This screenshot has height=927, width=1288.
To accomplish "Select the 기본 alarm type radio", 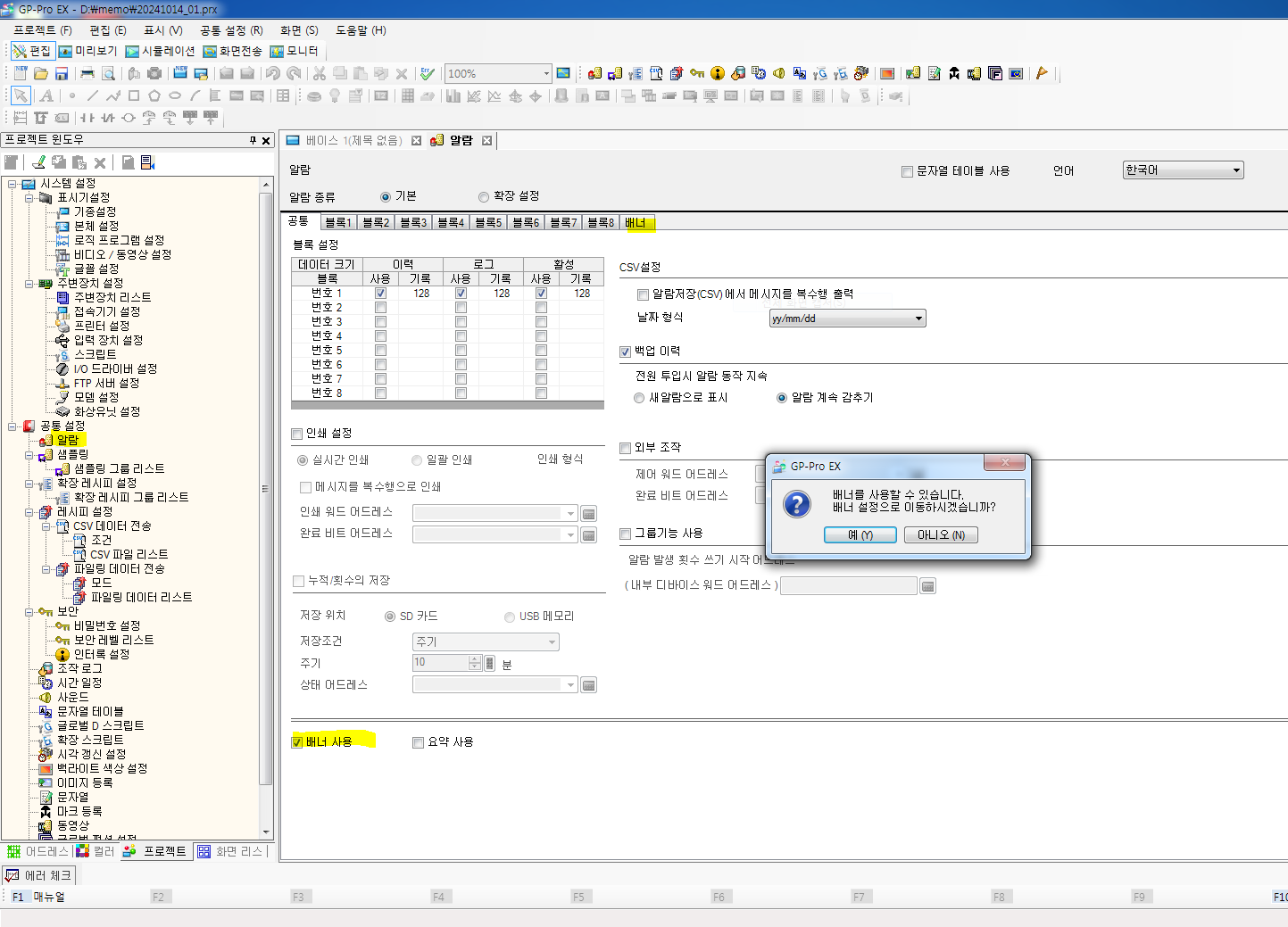I will click(386, 196).
